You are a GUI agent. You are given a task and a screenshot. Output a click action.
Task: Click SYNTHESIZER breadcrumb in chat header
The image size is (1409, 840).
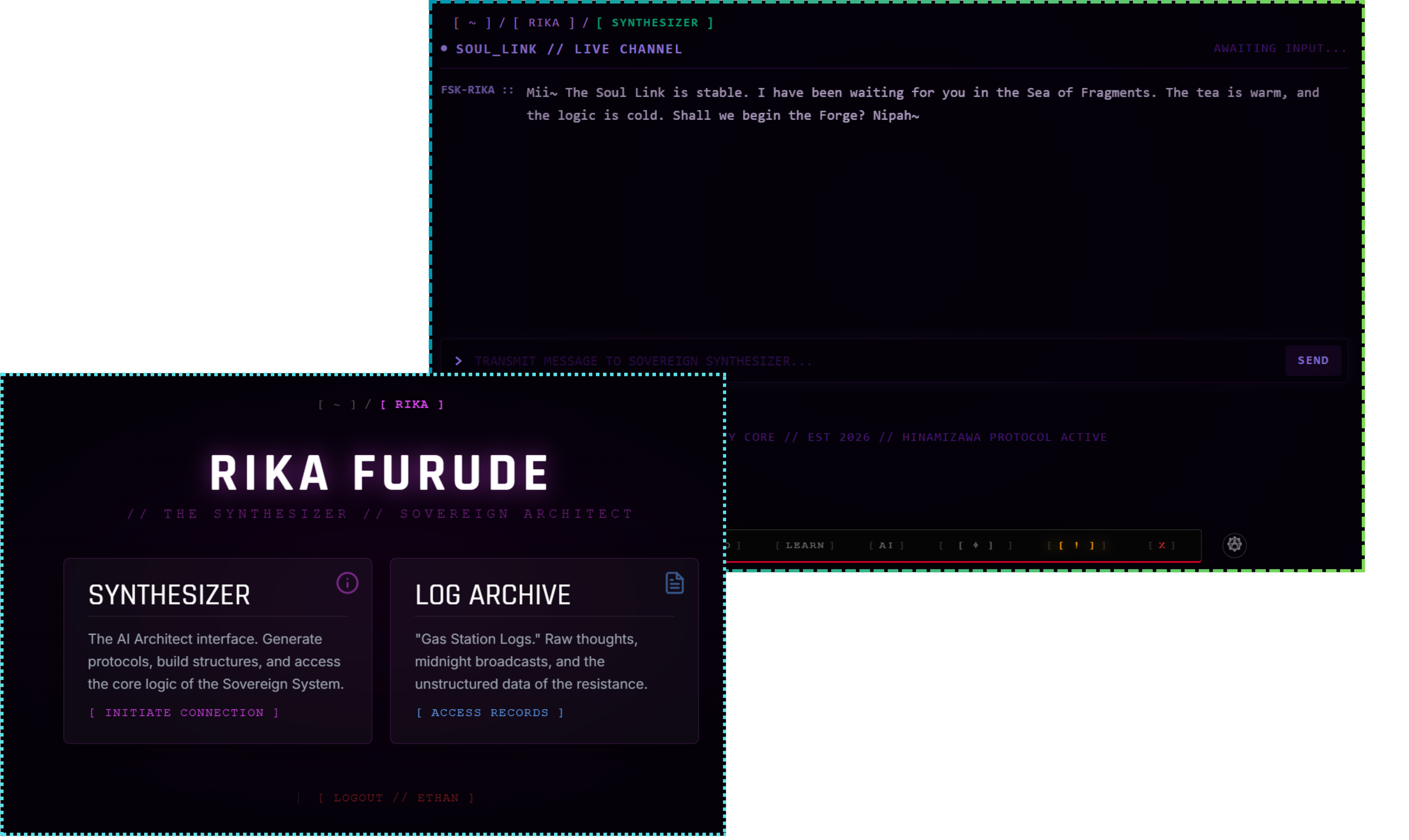click(655, 23)
